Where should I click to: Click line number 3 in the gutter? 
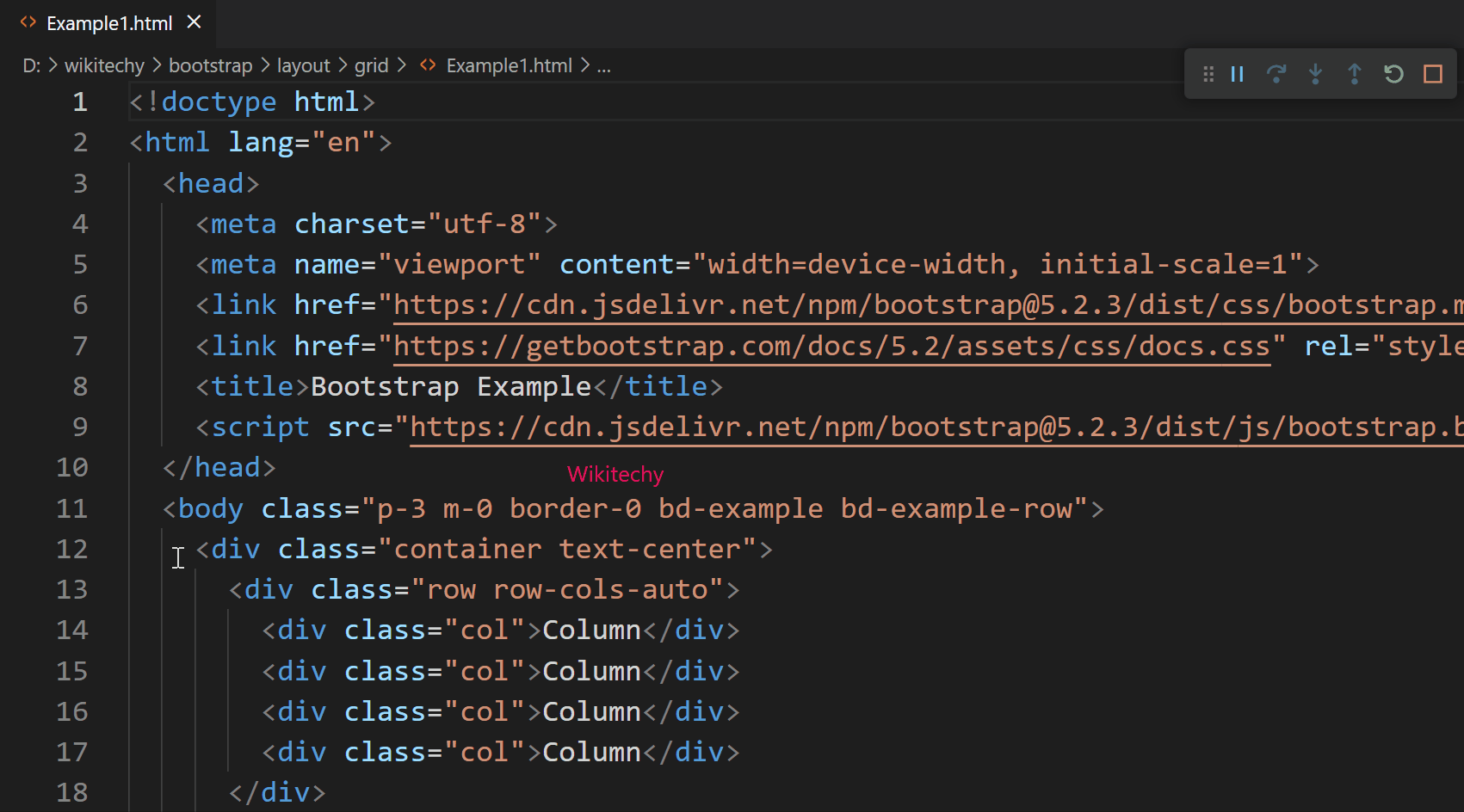(80, 184)
